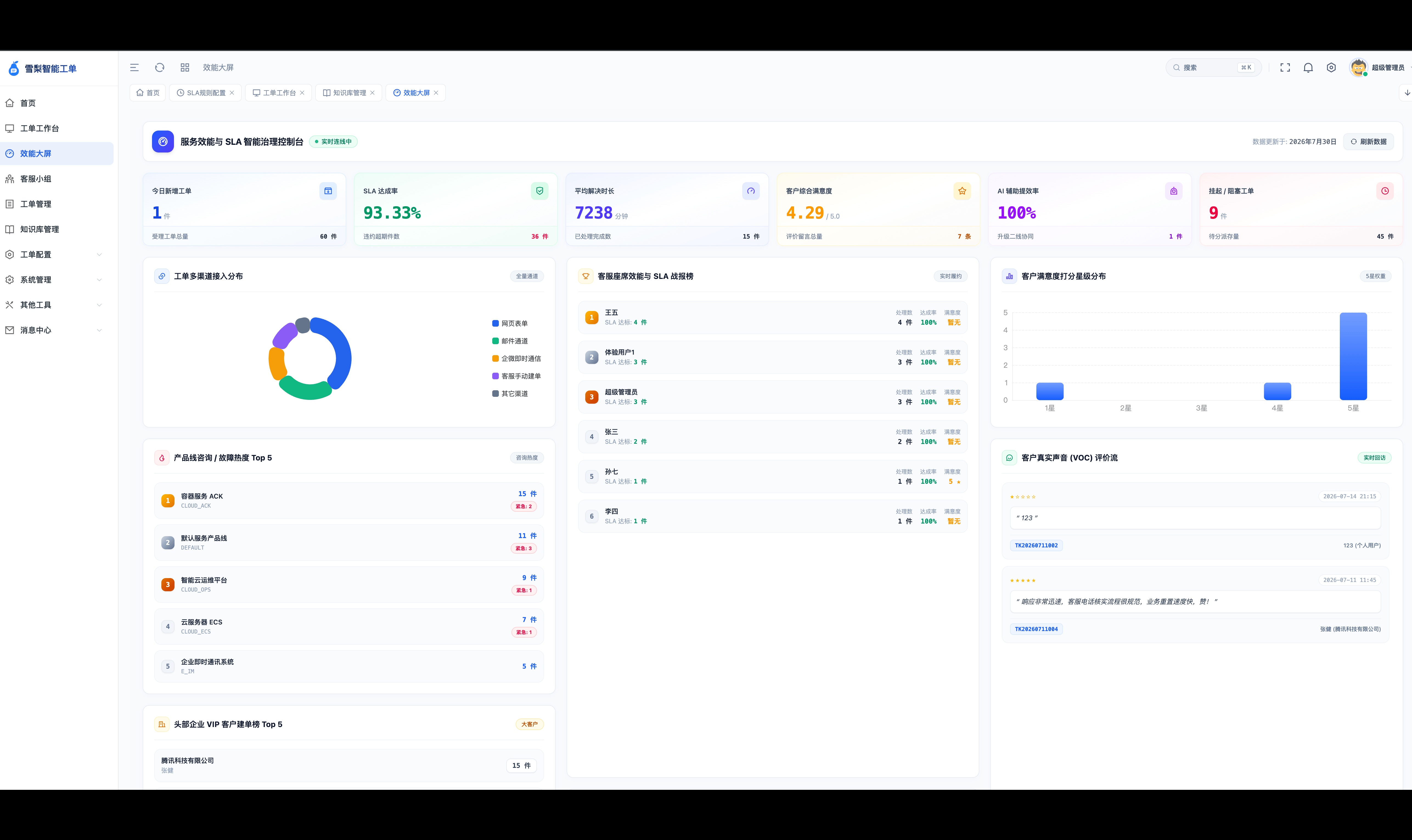The height and width of the screenshot is (840, 1412).
Task: Click the robot icon in AI 辅助提效率 card
Action: [1174, 191]
